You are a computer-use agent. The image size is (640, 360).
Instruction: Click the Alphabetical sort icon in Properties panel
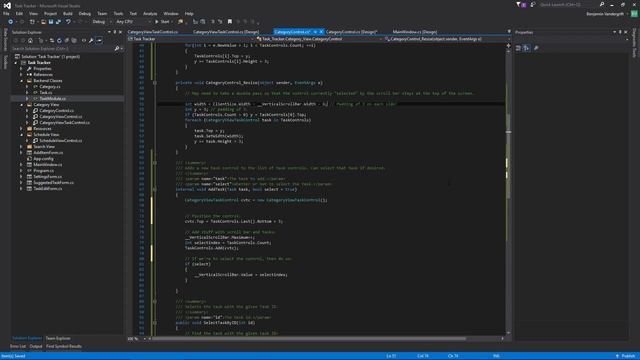[x=526, y=48]
